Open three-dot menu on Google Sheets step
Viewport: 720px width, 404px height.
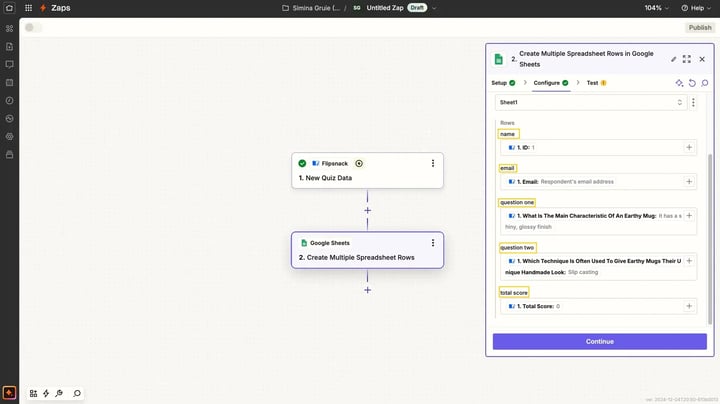pos(433,243)
